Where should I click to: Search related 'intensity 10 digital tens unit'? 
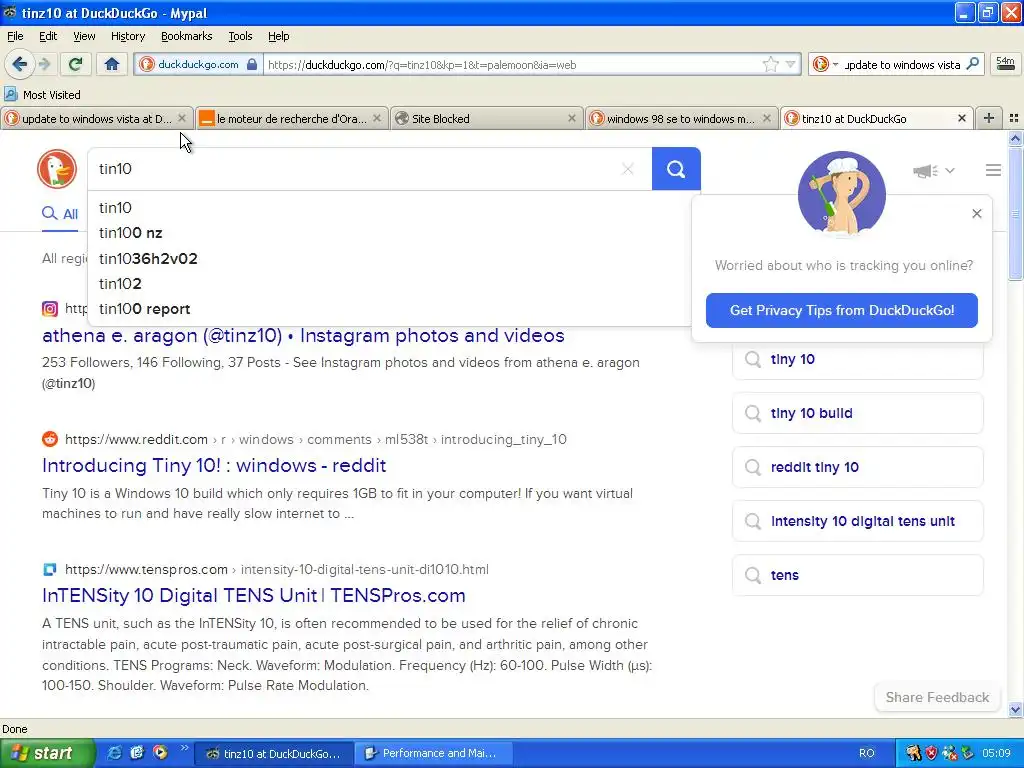tap(857, 521)
